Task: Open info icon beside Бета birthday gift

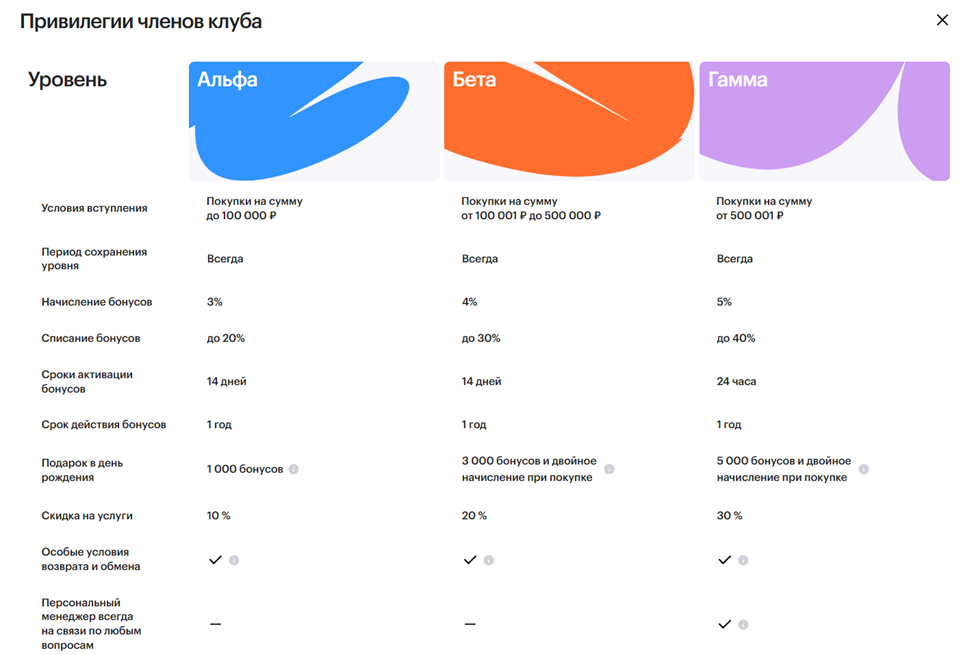Action: (609, 469)
